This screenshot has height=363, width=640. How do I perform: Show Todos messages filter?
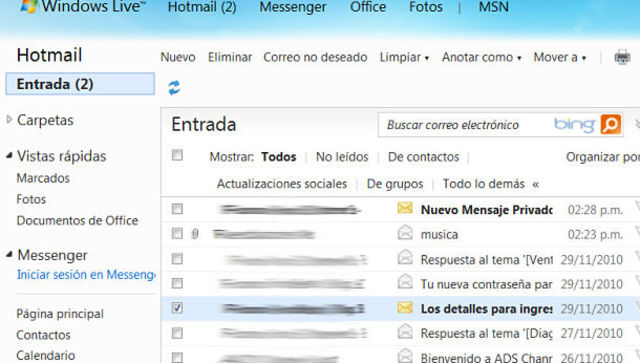[279, 157]
